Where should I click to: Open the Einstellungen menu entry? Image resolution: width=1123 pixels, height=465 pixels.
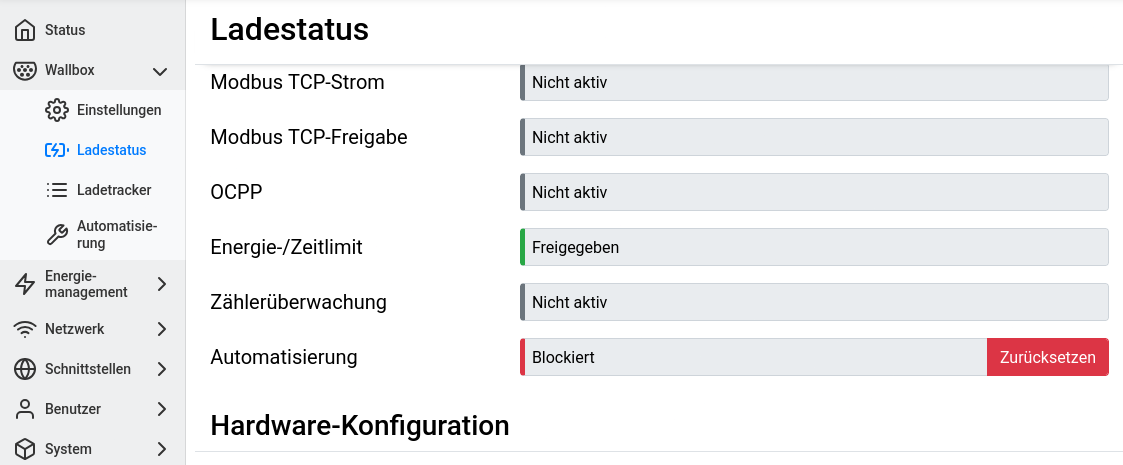[x=119, y=110]
